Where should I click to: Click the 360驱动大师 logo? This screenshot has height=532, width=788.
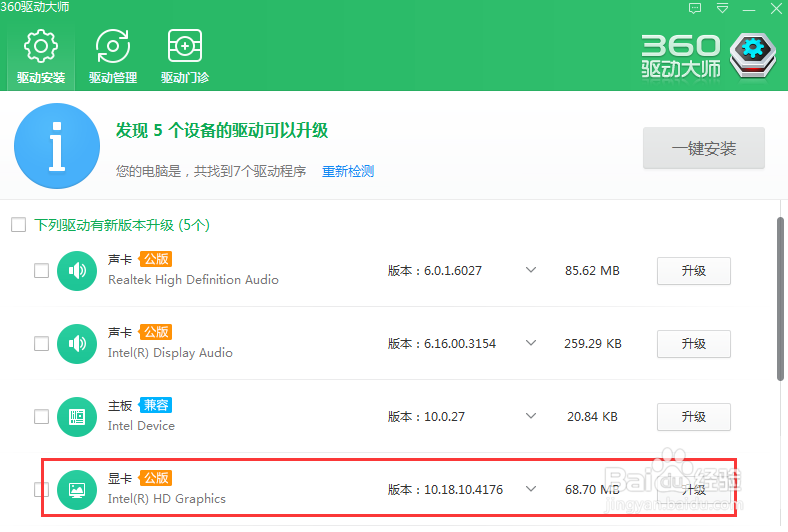pos(709,56)
